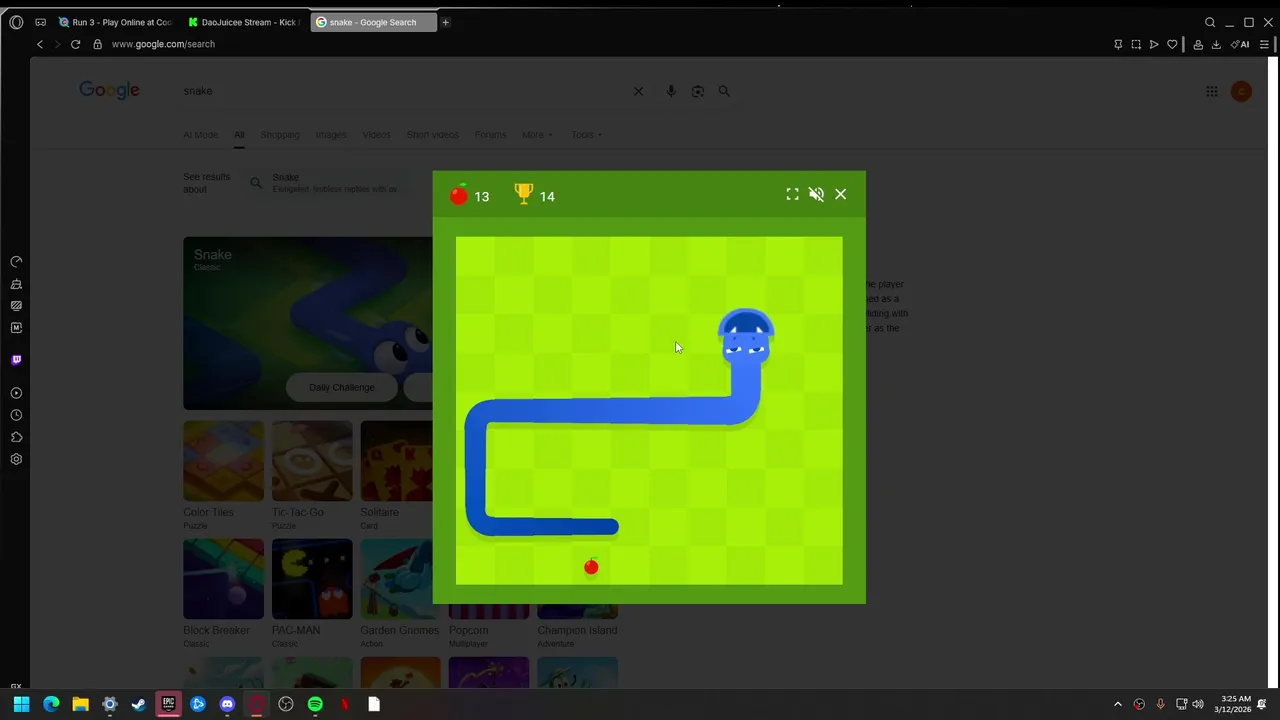
Task: Open Discord from the taskbar
Action: coord(227,704)
